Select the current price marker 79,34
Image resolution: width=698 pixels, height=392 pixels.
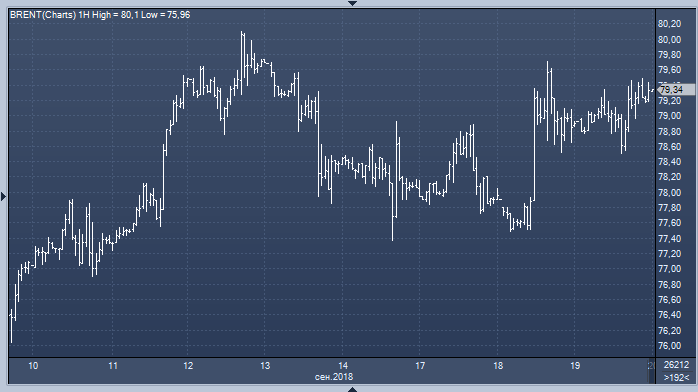click(x=675, y=89)
